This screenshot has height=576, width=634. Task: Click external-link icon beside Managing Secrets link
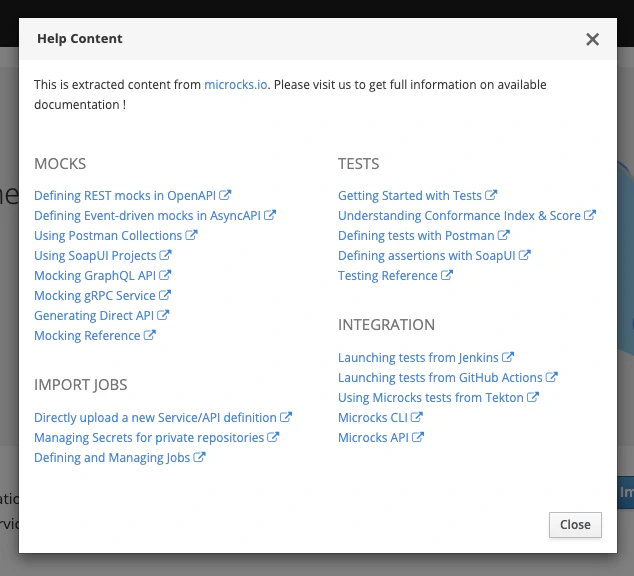(274, 438)
